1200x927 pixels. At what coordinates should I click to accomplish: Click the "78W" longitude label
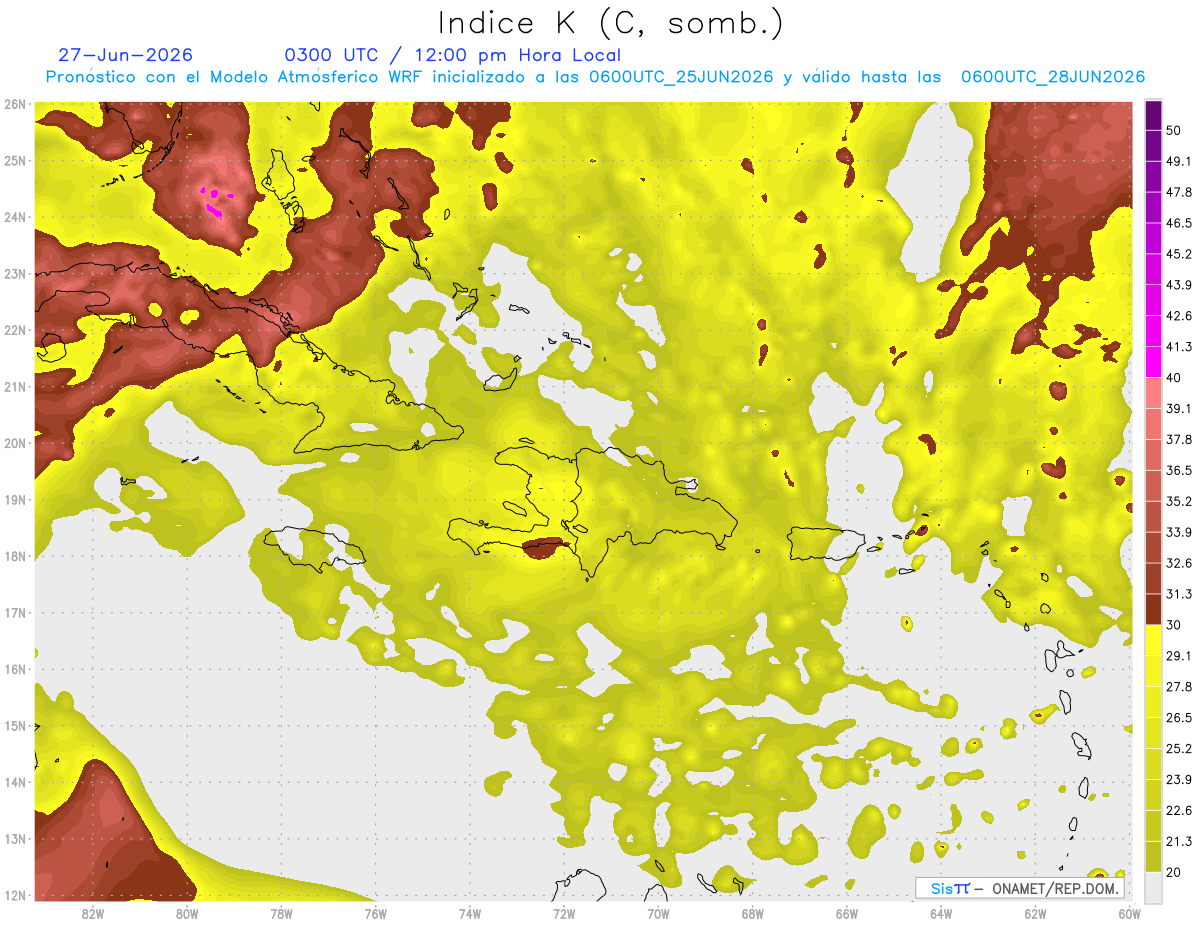coord(281,914)
